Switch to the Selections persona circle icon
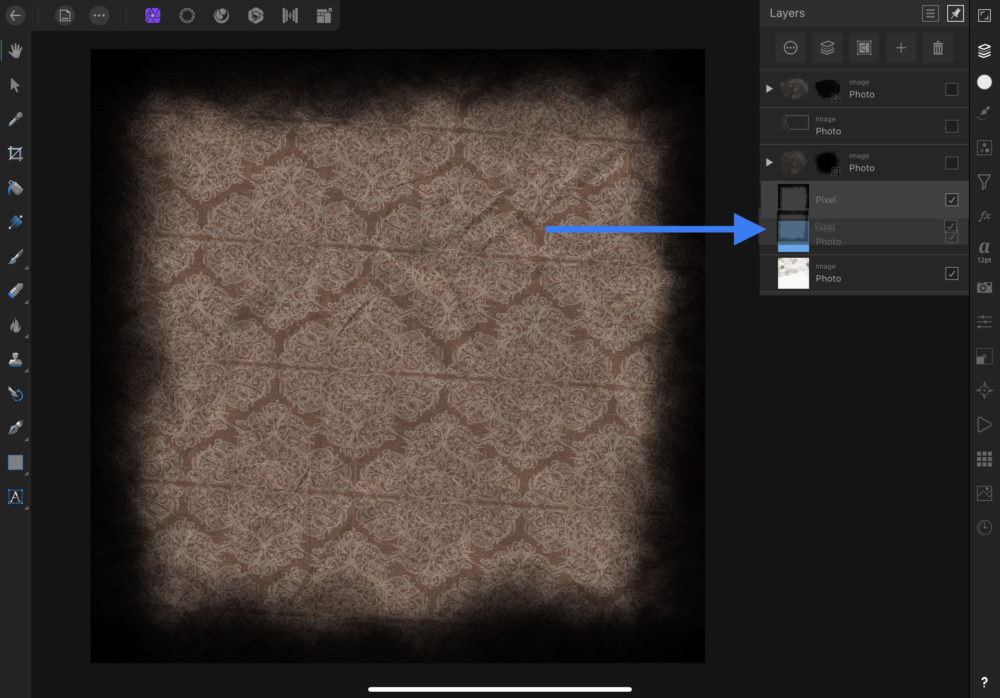 tap(187, 15)
